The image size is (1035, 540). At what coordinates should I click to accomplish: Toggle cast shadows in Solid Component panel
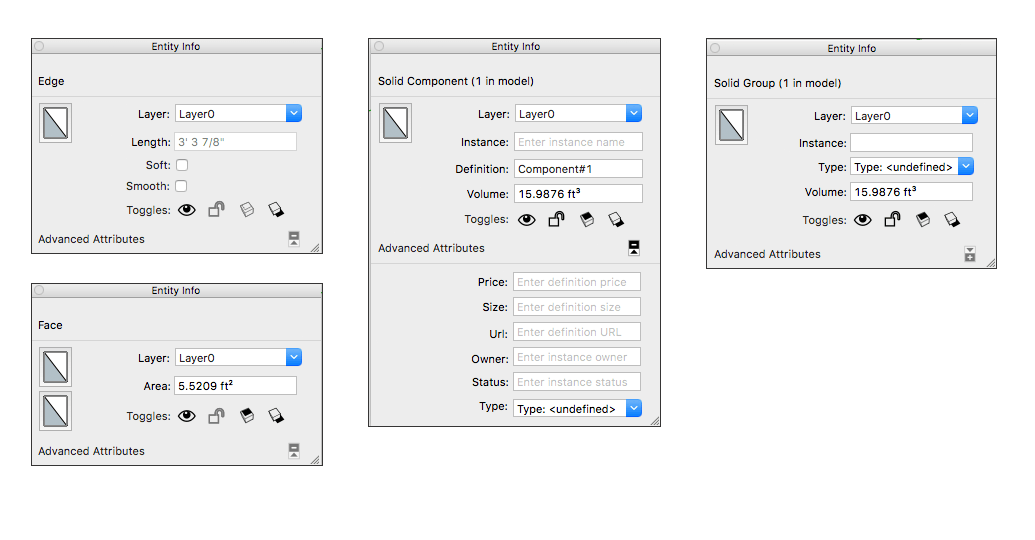point(616,219)
